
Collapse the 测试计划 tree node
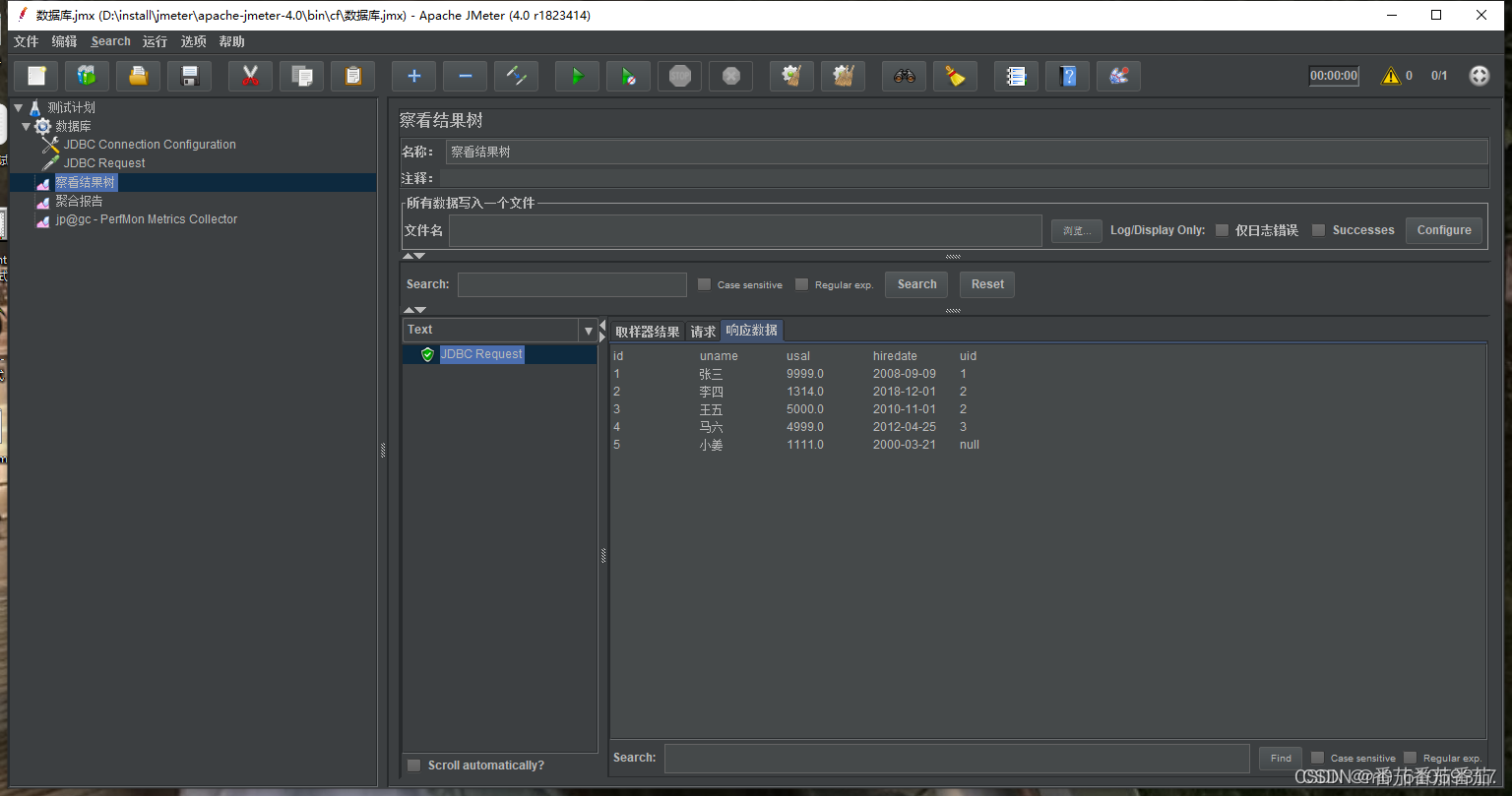(20, 108)
